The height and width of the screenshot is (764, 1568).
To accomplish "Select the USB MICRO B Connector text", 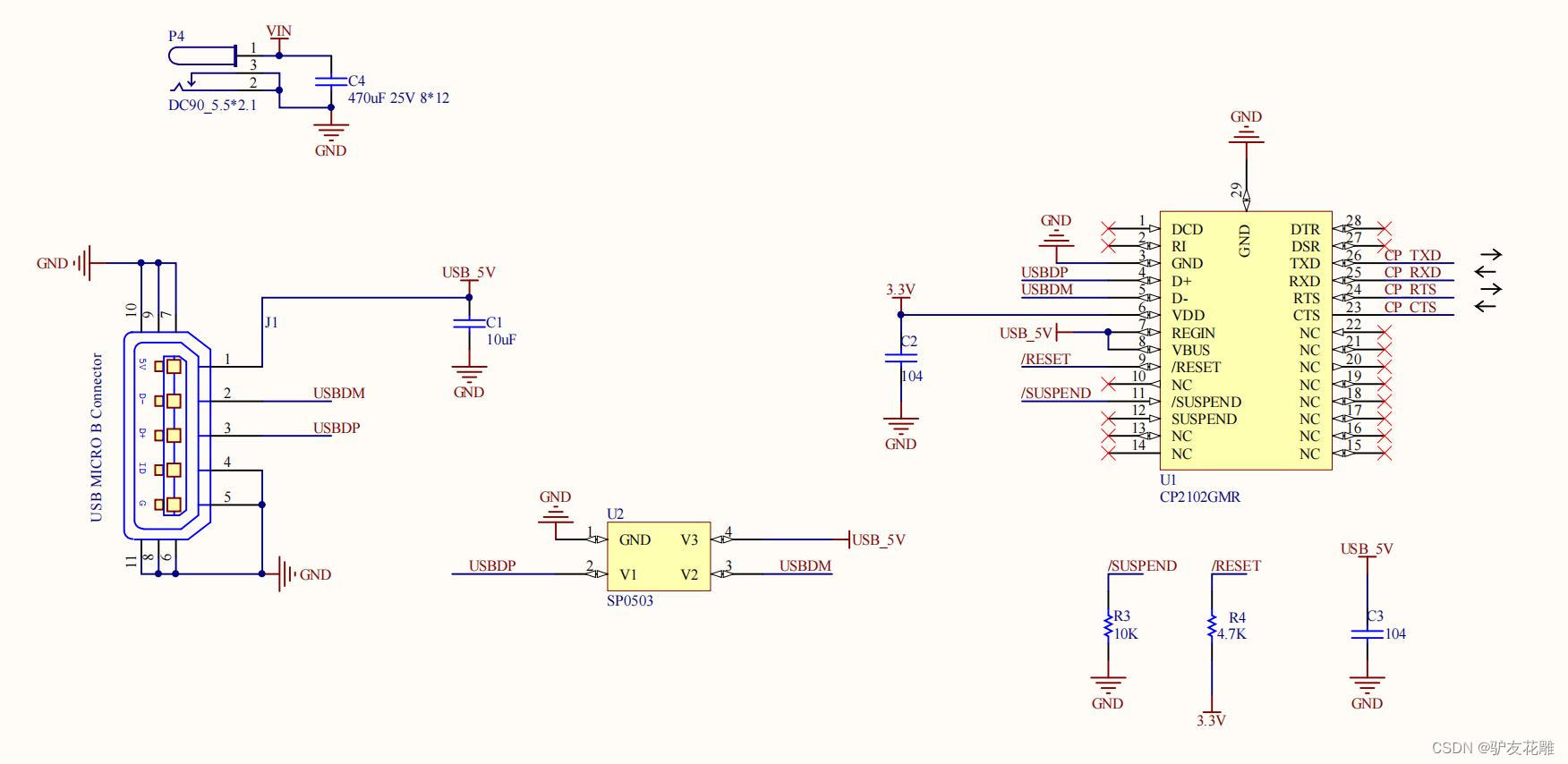I will tap(97, 437).
